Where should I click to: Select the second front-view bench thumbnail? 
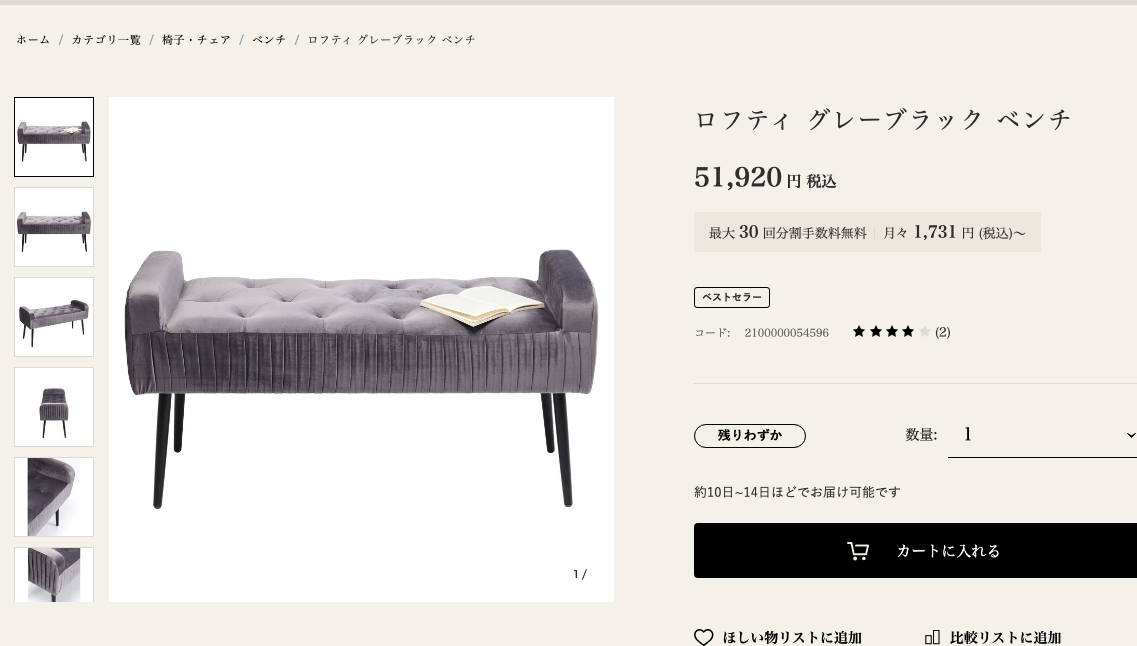[54, 227]
